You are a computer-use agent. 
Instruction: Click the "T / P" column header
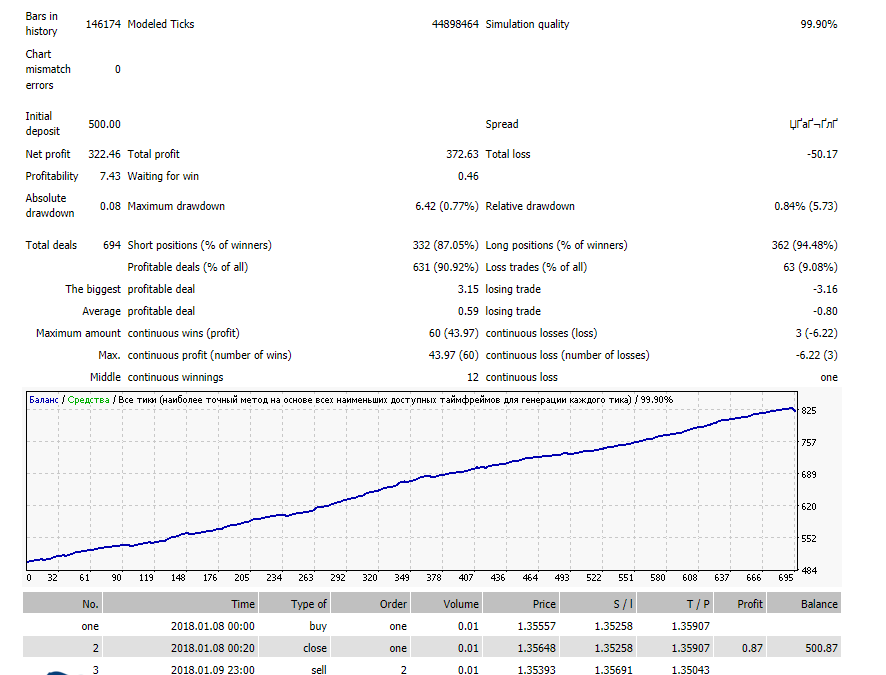(x=693, y=603)
